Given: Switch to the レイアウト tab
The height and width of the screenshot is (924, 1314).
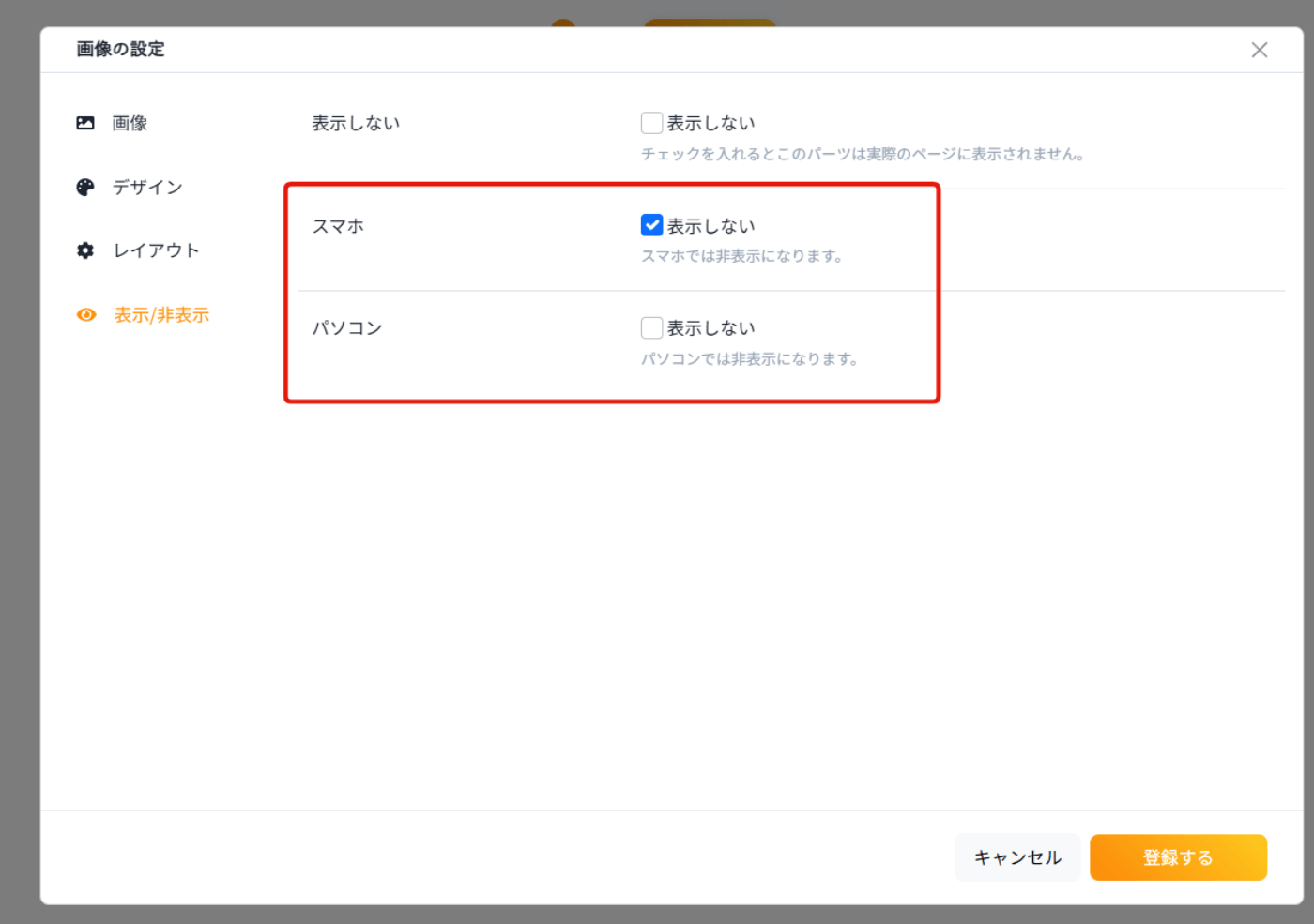Looking at the screenshot, I should [156, 250].
